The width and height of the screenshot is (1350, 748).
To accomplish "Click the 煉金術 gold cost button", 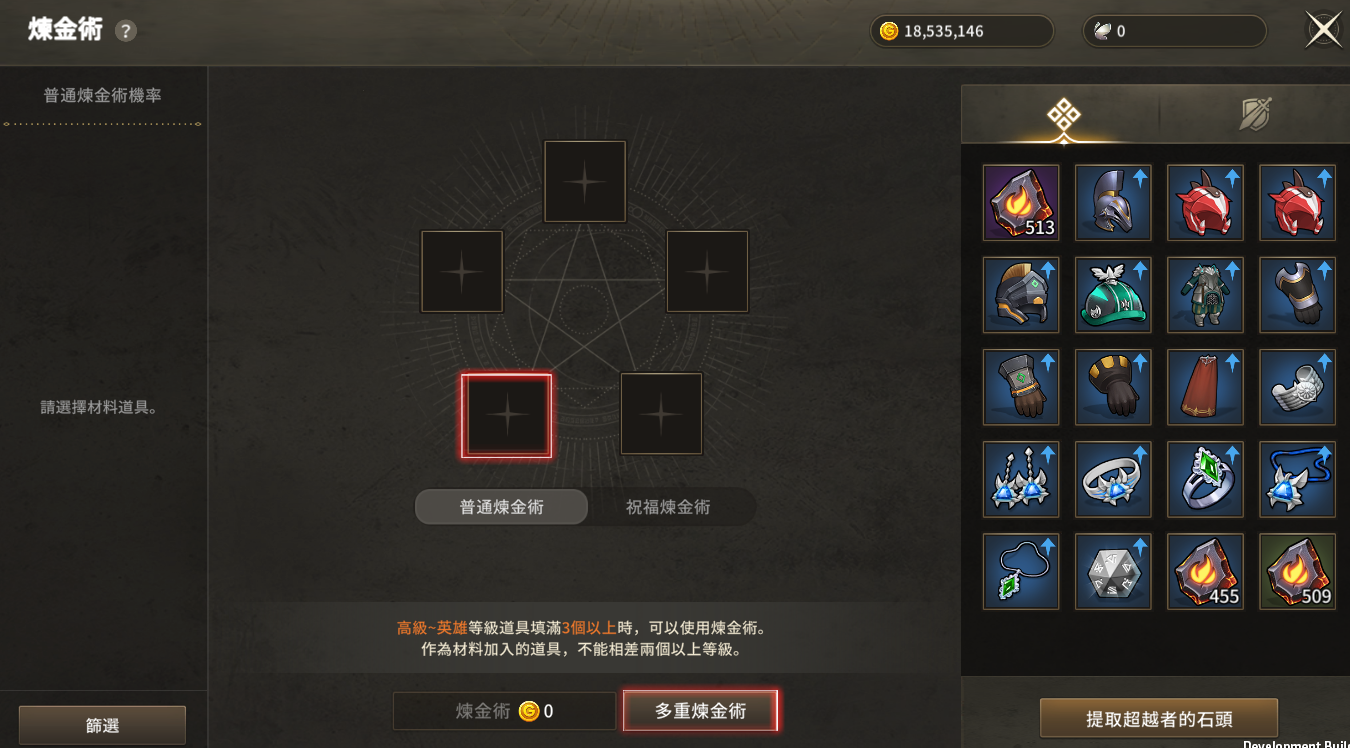I will click(x=504, y=711).
